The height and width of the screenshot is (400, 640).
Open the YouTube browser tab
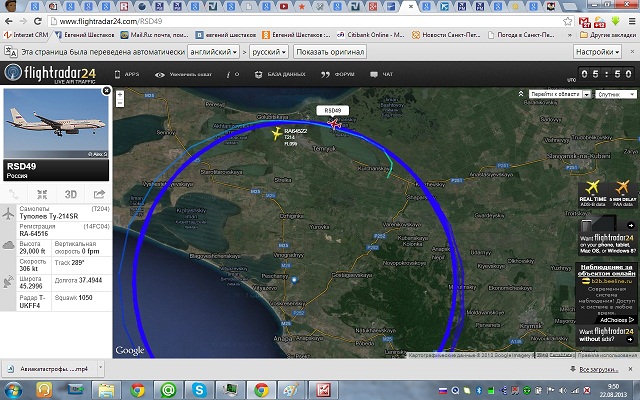[x=284, y=6]
